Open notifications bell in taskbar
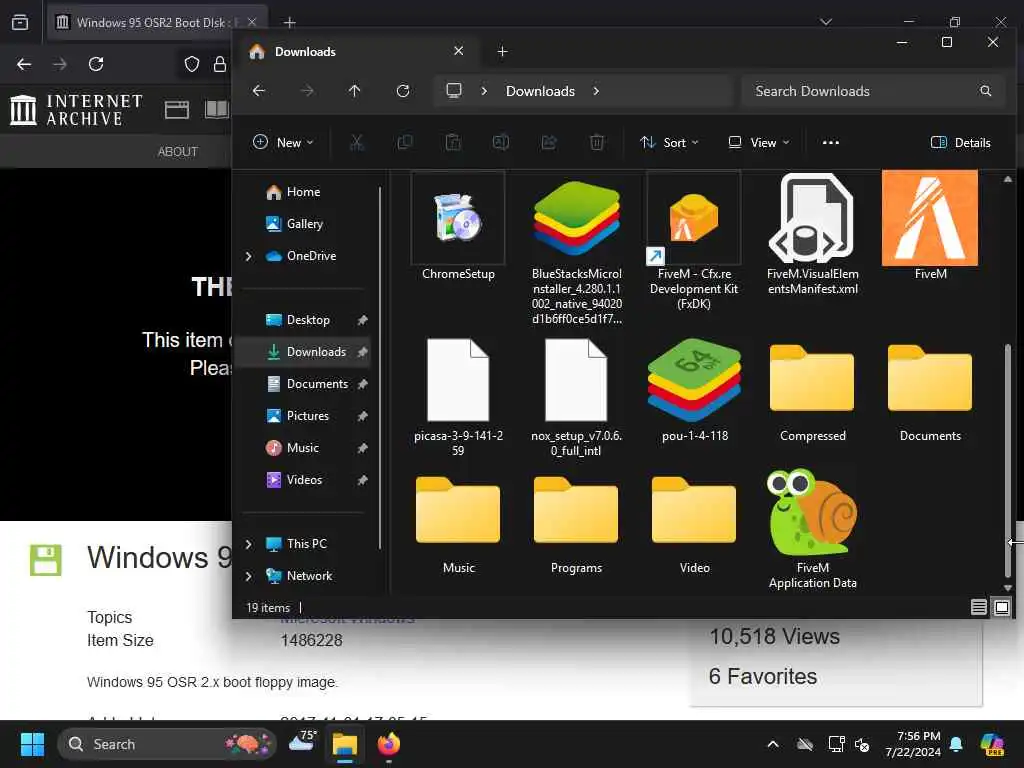Image resolution: width=1024 pixels, height=768 pixels. 956,744
